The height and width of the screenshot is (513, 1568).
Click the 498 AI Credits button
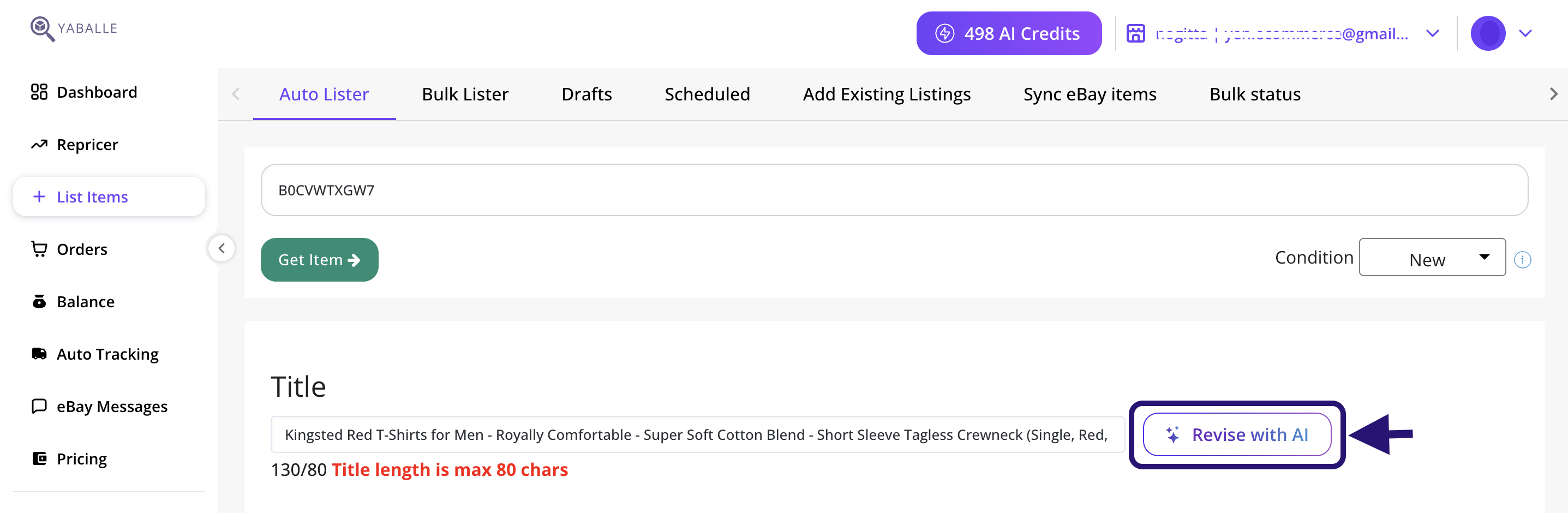(1009, 33)
